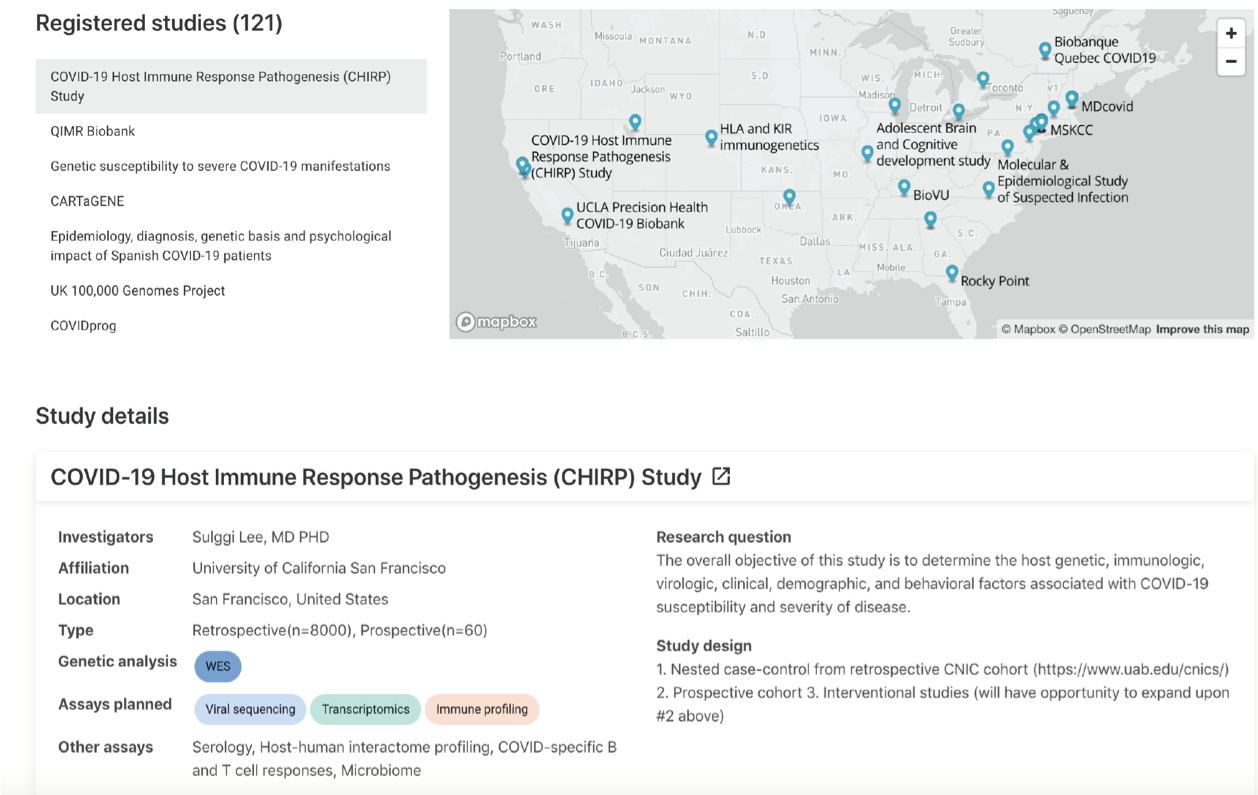Image resolution: width=1258 pixels, height=795 pixels.
Task: Open the Improve this map link
Action: coord(1202,329)
